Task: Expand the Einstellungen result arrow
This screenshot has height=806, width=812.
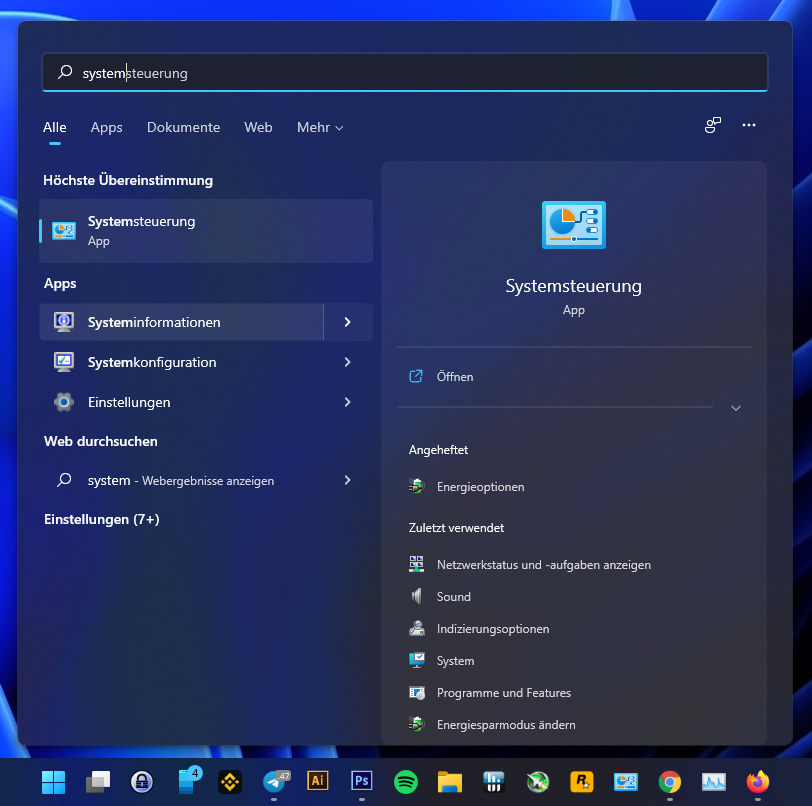Action: pos(348,402)
